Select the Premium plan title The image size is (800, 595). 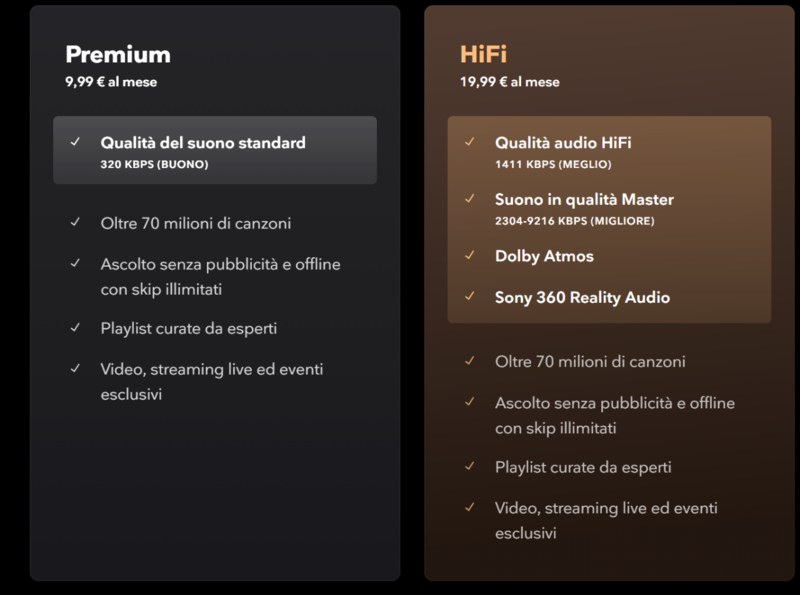pyautogui.click(x=118, y=54)
